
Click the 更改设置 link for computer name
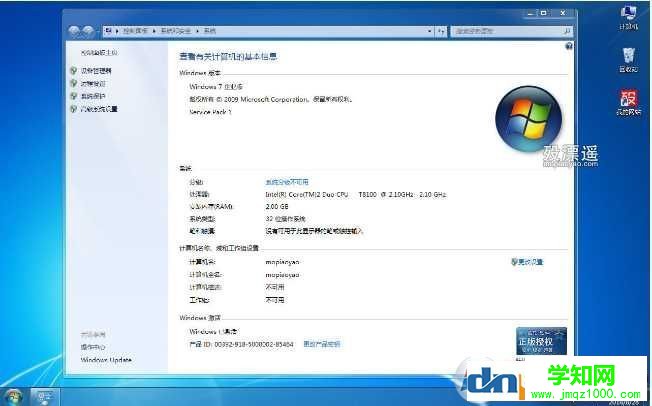[530, 262]
